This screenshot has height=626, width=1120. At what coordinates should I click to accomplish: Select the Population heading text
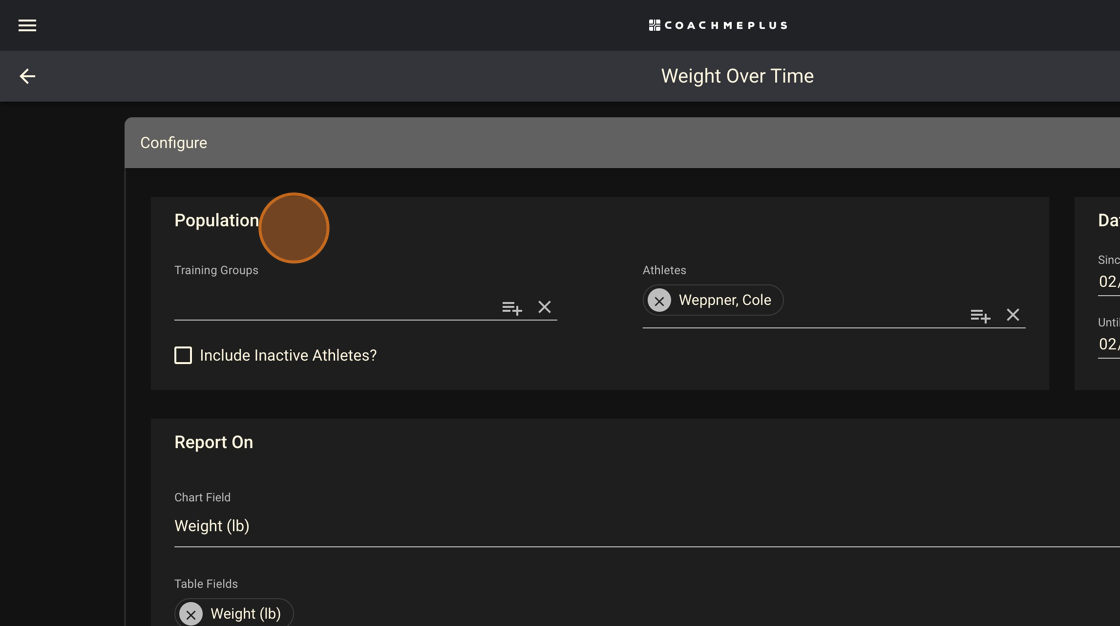tap(216, 221)
